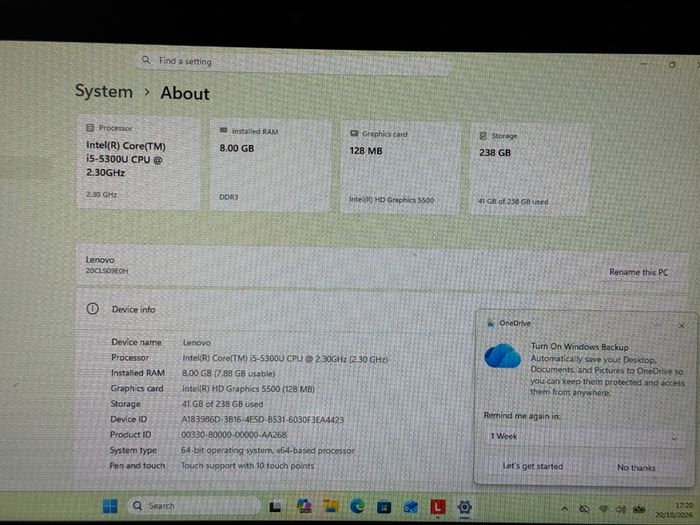Open the 1 Week reminder dropdown

[584, 436]
